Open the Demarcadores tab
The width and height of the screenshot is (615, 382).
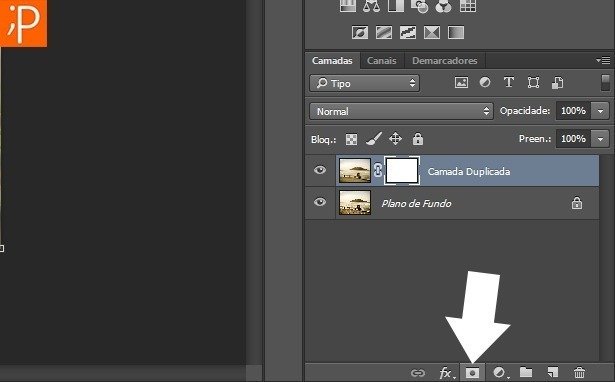[x=444, y=61]
